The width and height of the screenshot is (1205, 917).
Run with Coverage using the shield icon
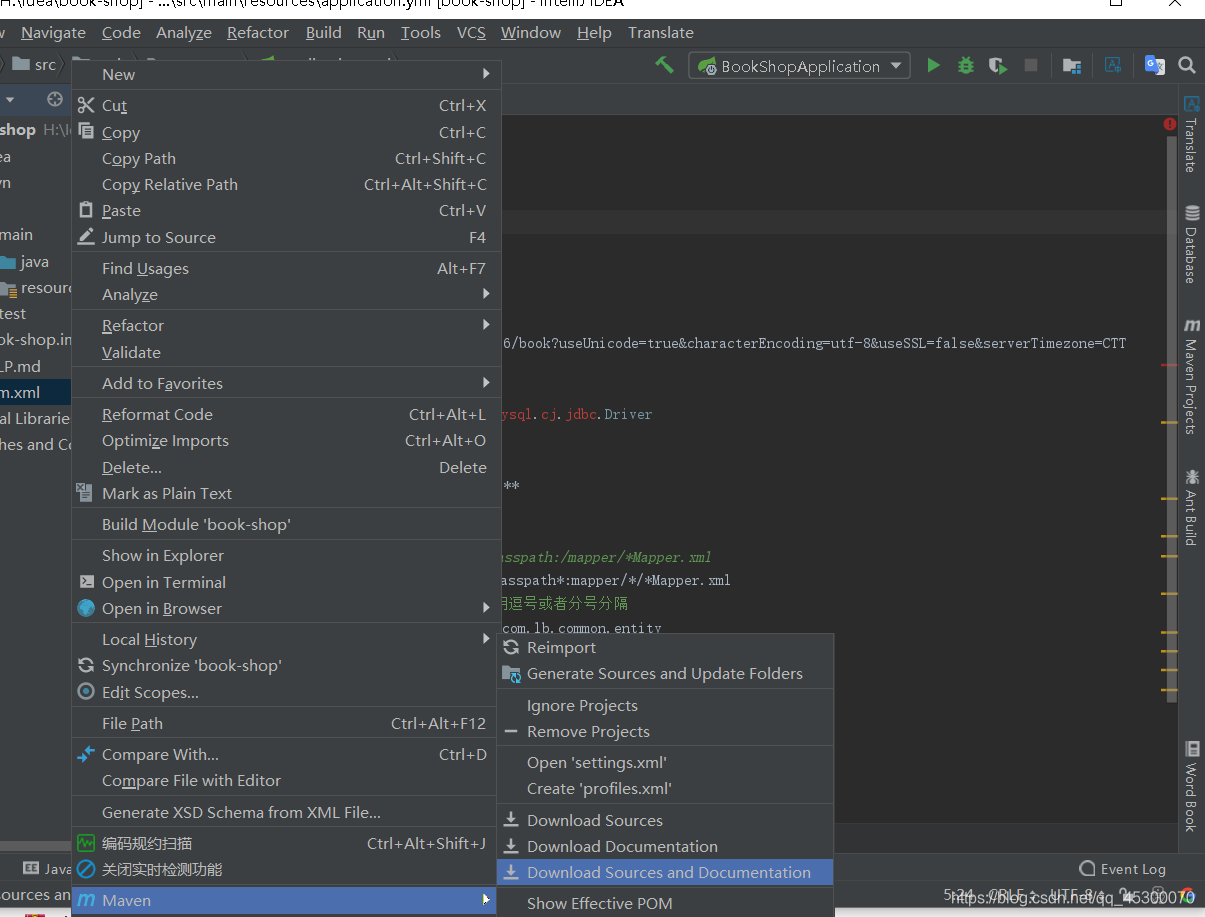pos(996,64)
